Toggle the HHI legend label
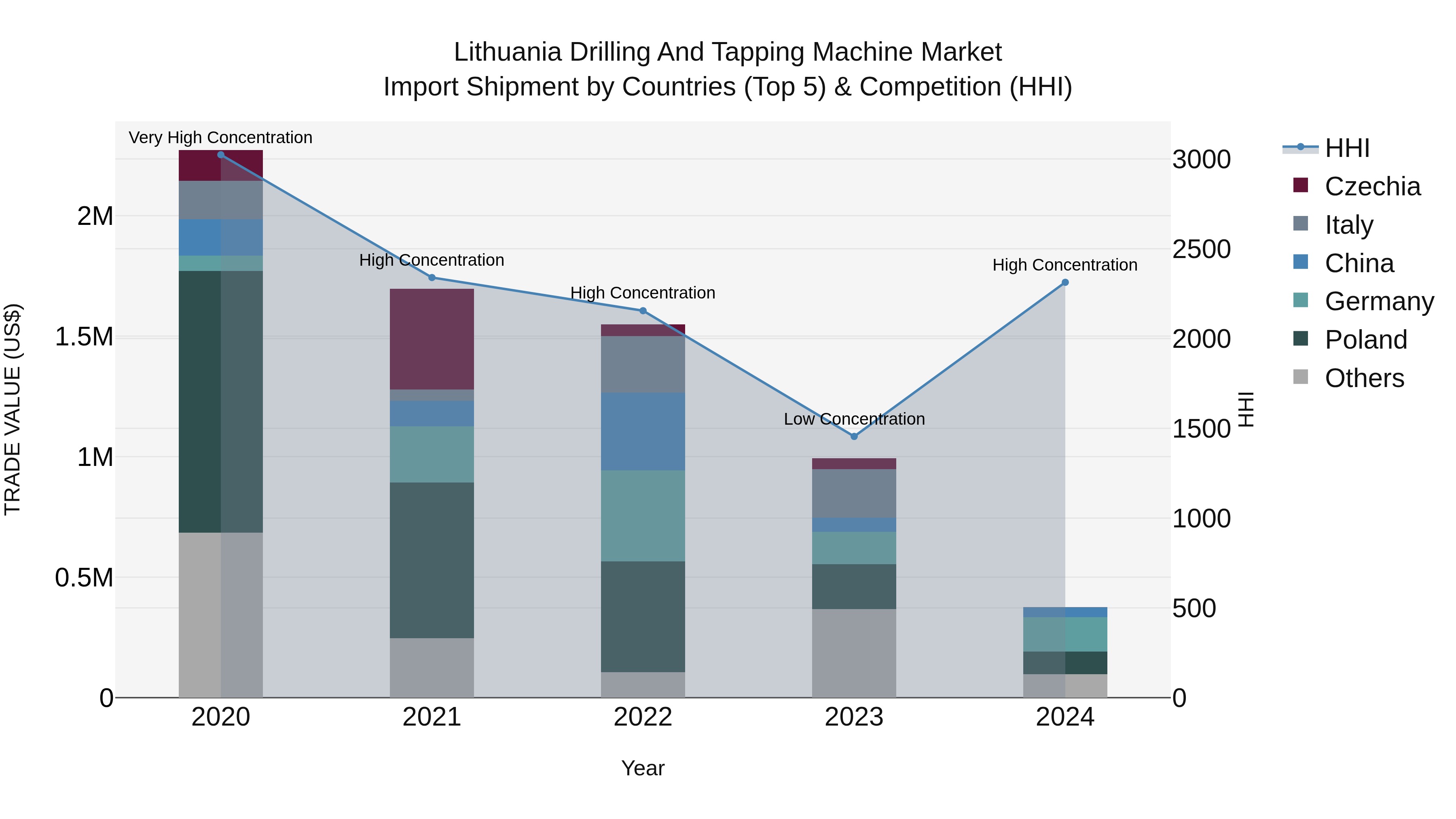 [x=1348, y=148]
